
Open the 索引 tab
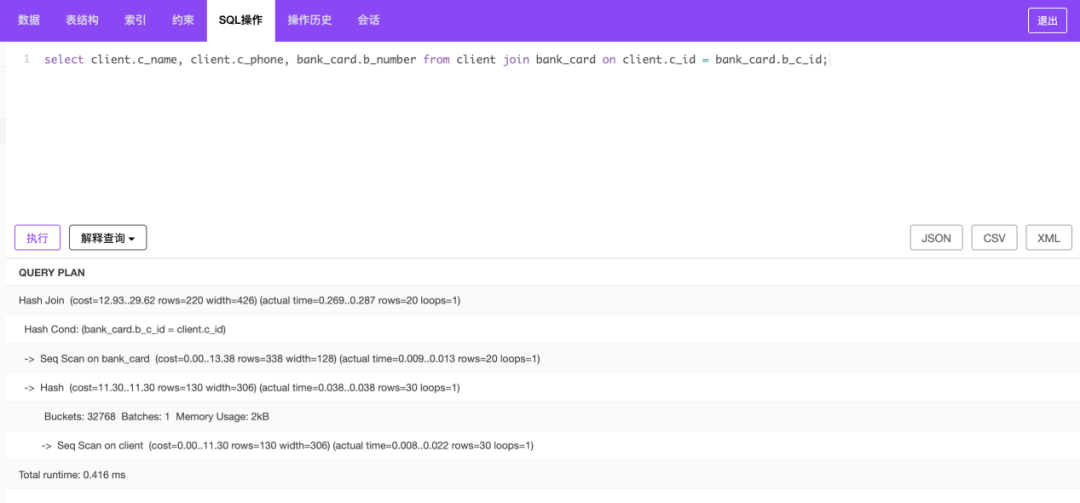135,21
